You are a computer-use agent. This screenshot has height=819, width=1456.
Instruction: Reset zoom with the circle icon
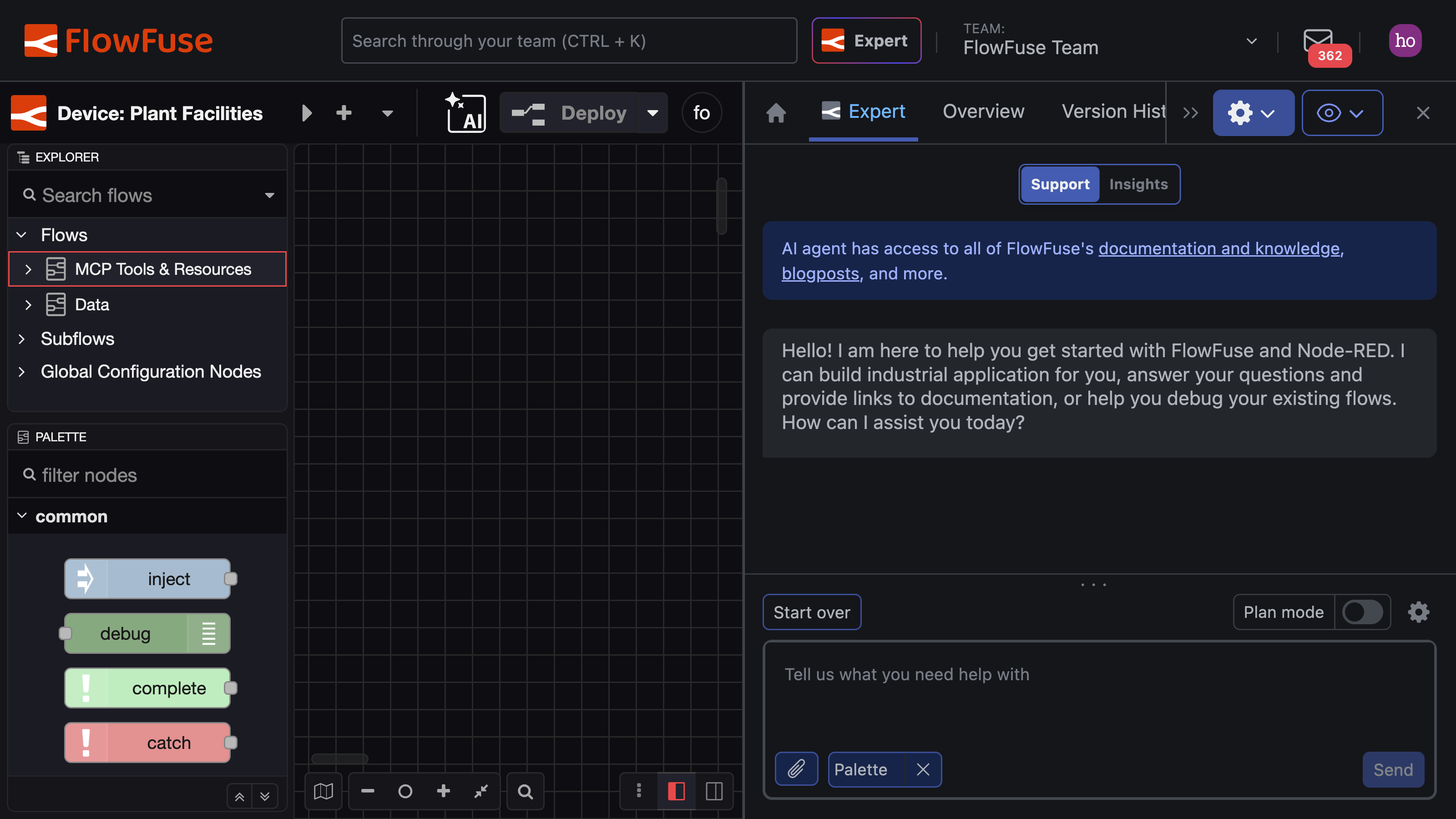pyautogui.click(x=405, y=791)
